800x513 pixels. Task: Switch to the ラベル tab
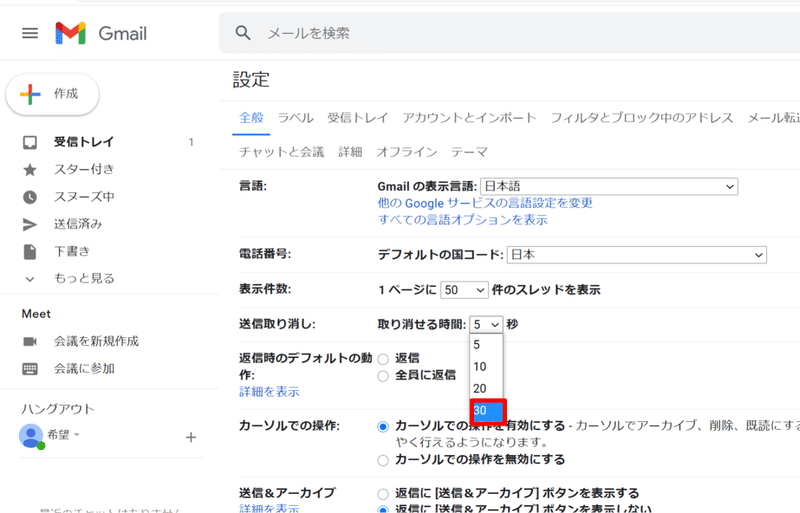[x=295, y=118]
